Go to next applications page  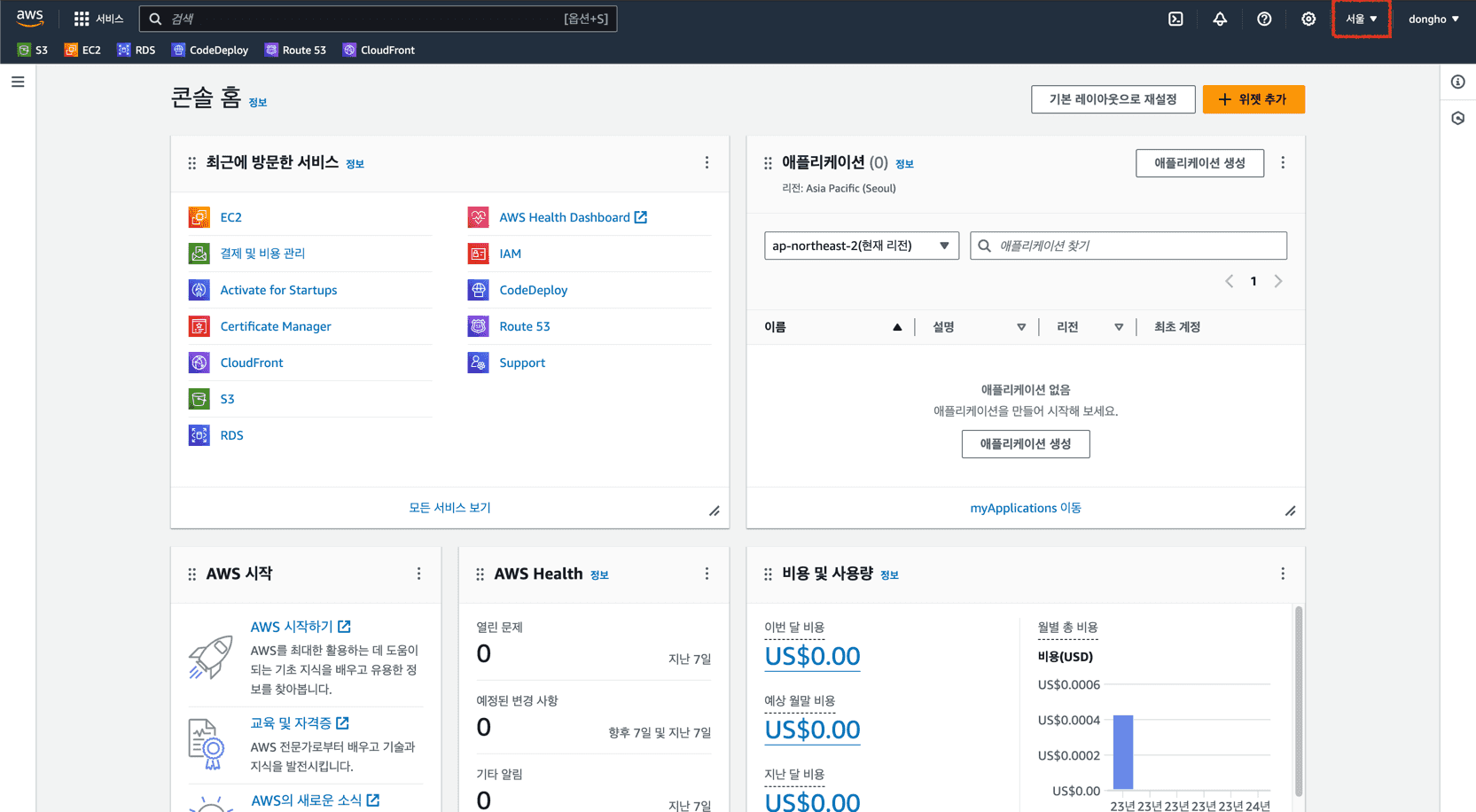pyautogui.click(x=1278, y=281)
